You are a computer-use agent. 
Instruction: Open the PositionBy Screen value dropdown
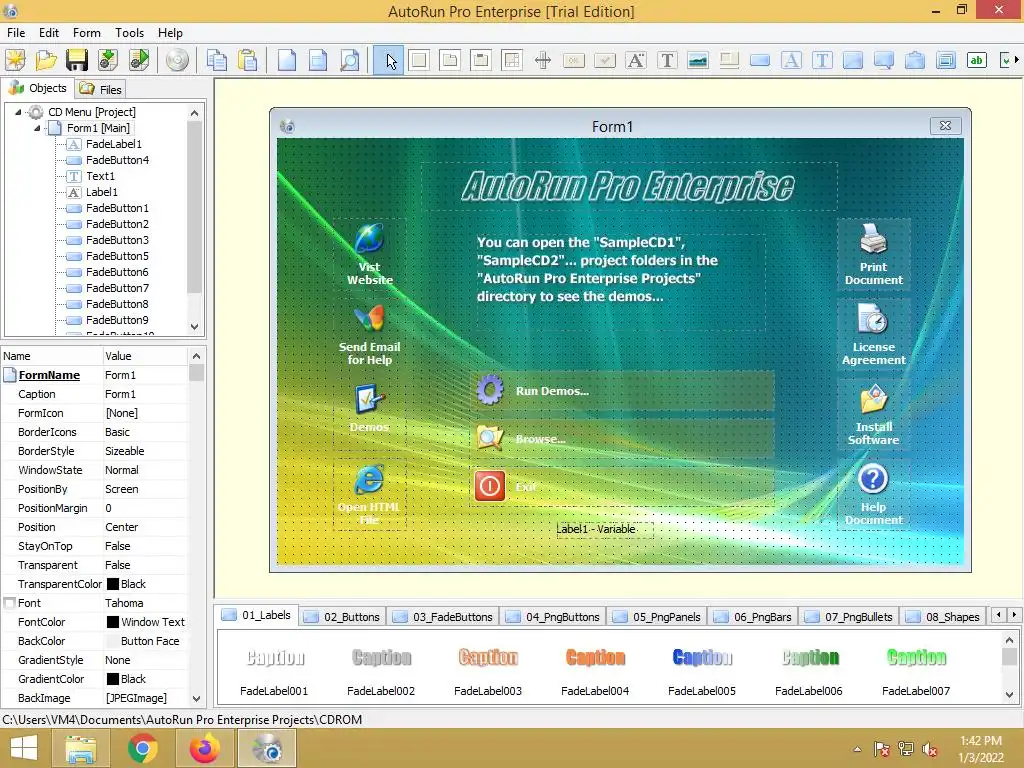click(145, 489)
